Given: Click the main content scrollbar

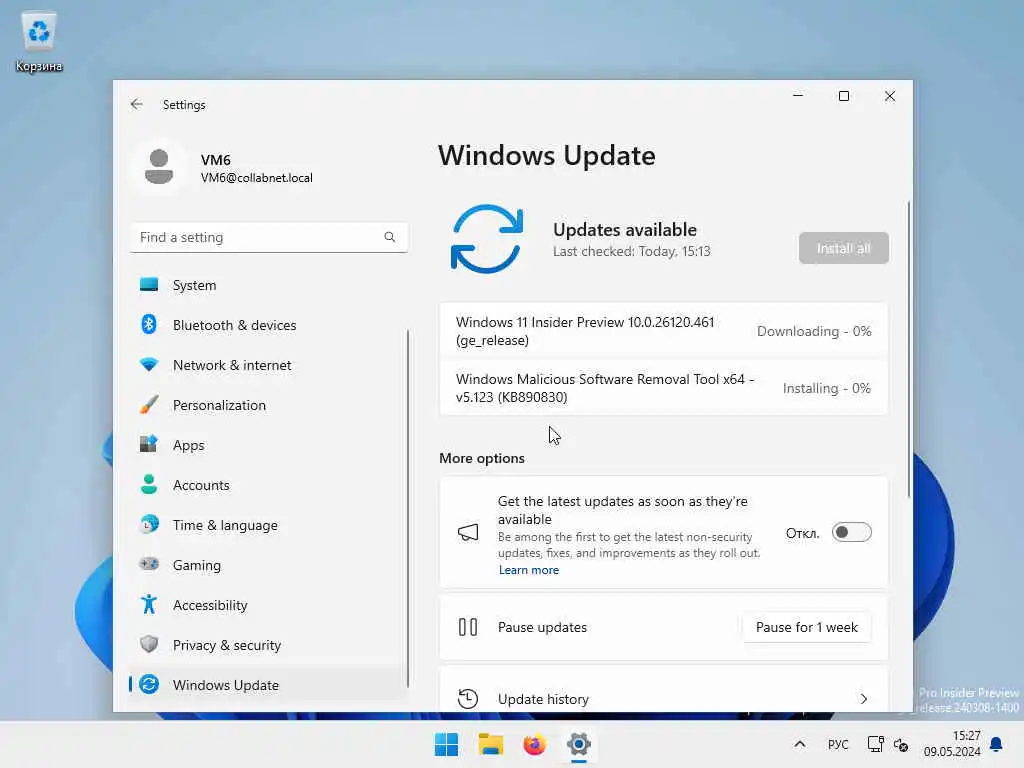Looking at the screenshot, I should (908, 349).
